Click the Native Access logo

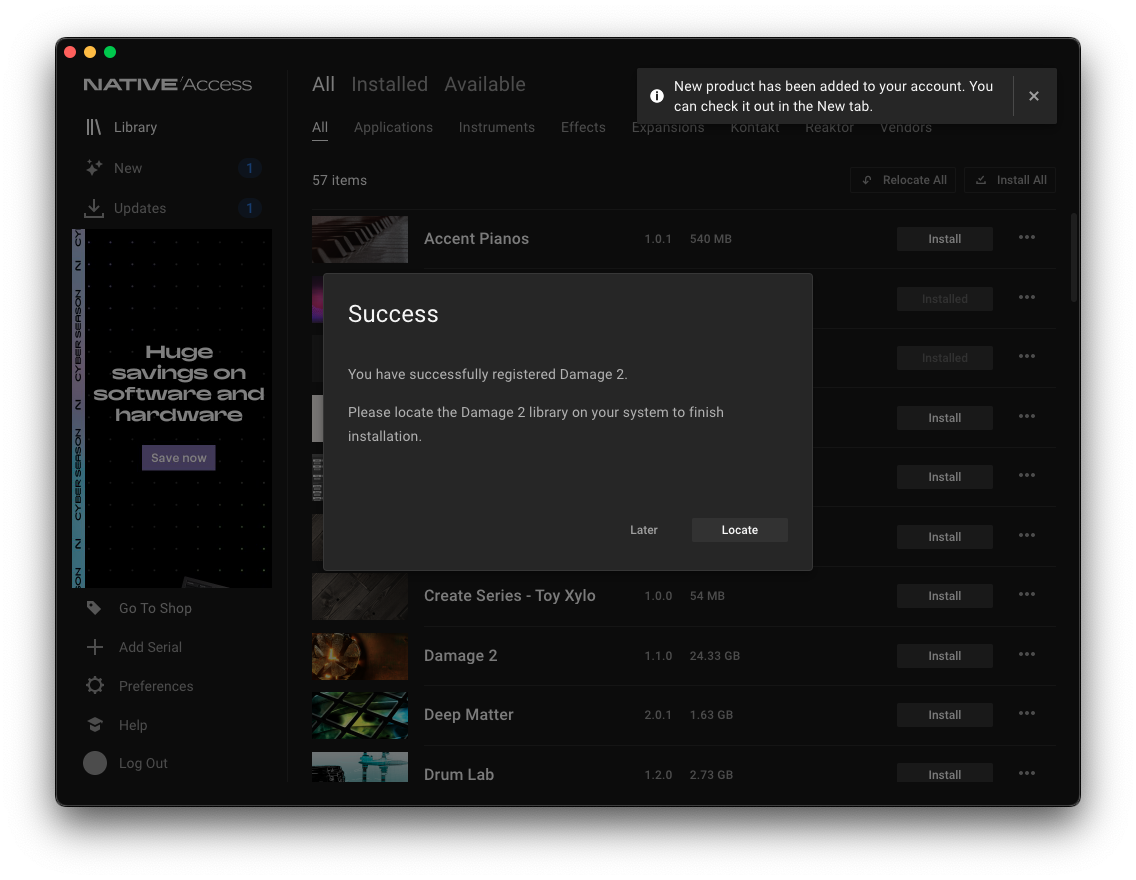point(167,84)
